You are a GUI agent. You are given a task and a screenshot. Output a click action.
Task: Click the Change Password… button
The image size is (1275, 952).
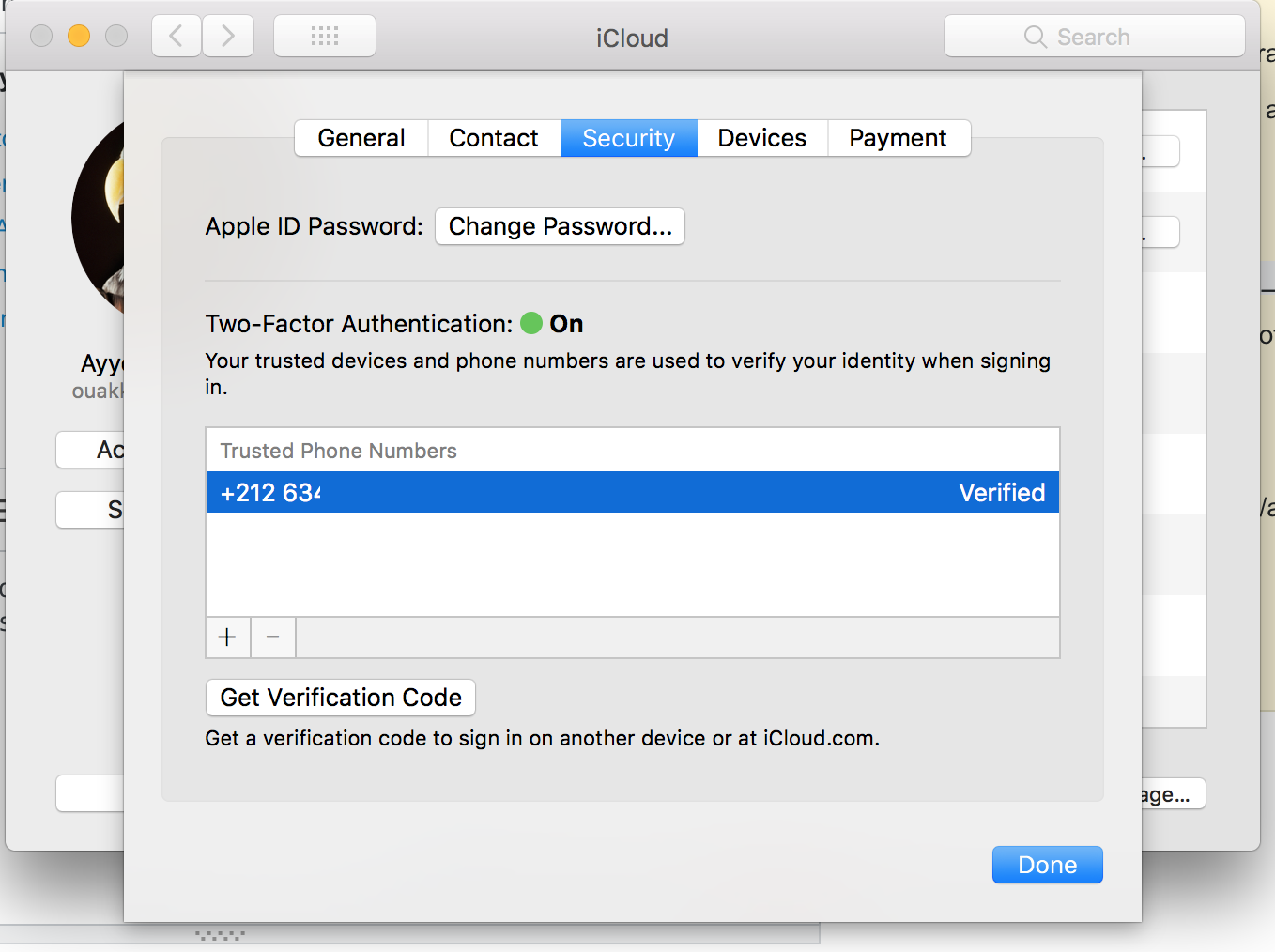(561, 226)
